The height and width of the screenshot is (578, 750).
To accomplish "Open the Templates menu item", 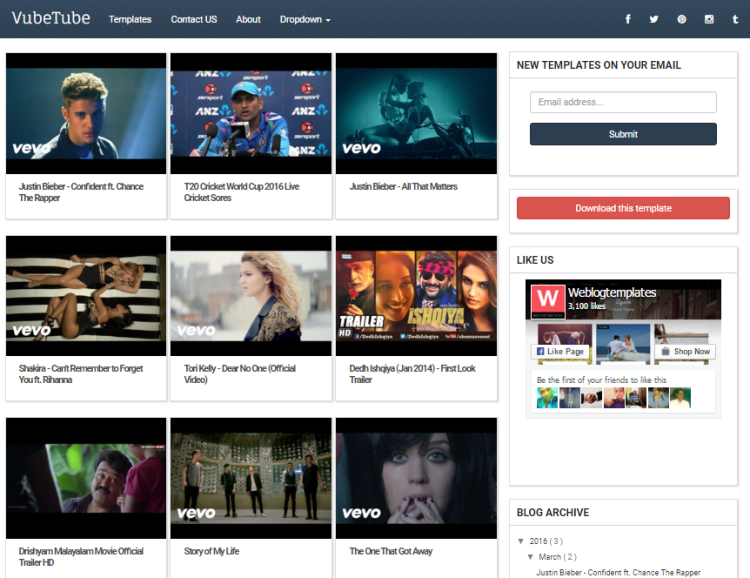I will [x=130, y=19].
